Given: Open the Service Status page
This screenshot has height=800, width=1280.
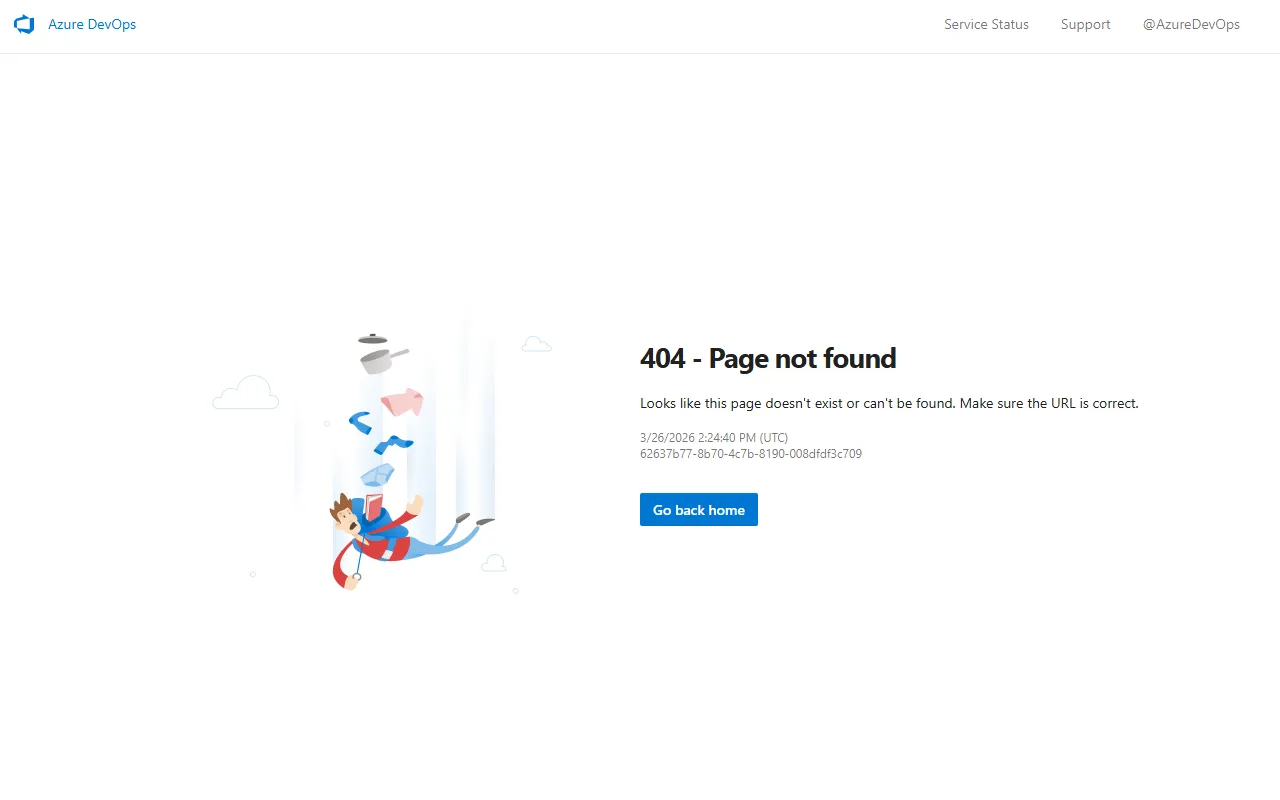Looking at the screenshot, I should pos(986,25).
